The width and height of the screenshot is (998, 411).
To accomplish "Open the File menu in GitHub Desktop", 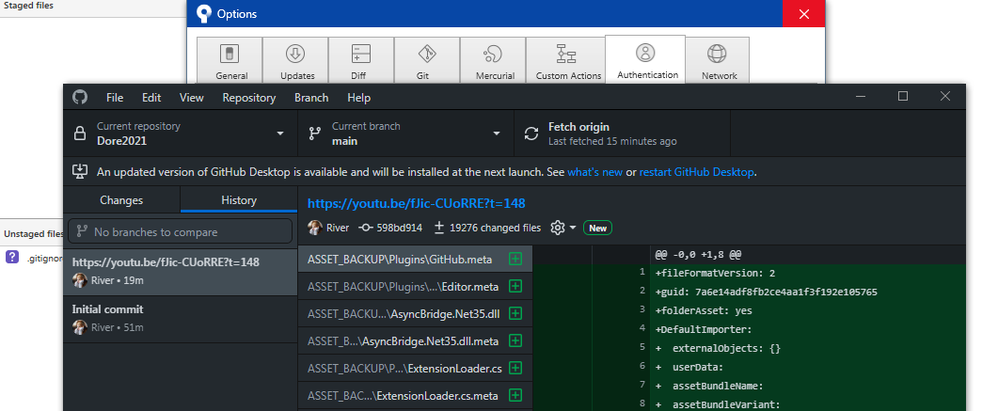I will (115, 97).
